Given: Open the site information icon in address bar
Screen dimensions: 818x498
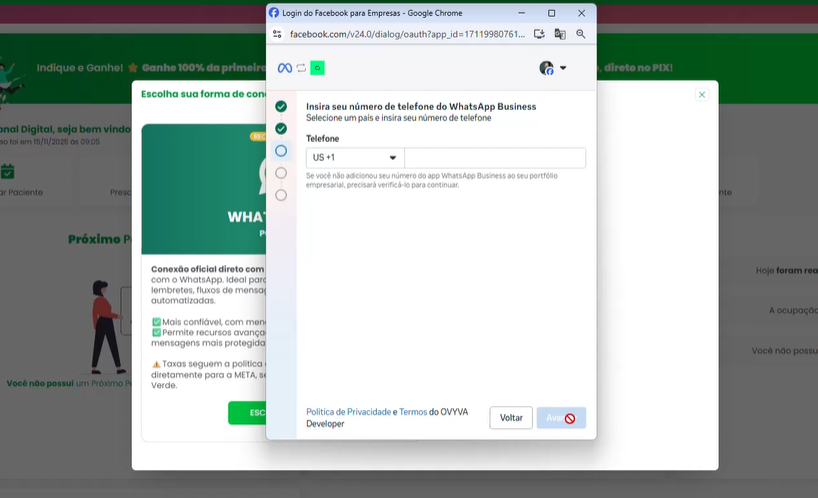Looking at the screenshot, I should tap(277, 34).
